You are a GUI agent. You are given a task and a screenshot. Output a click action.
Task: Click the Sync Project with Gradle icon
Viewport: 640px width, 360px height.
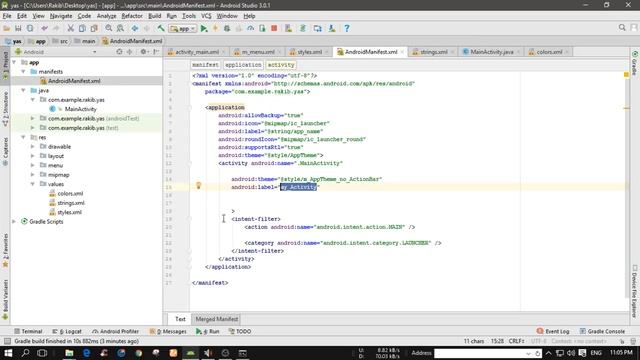pyautogui.click(x=303, y=28)
